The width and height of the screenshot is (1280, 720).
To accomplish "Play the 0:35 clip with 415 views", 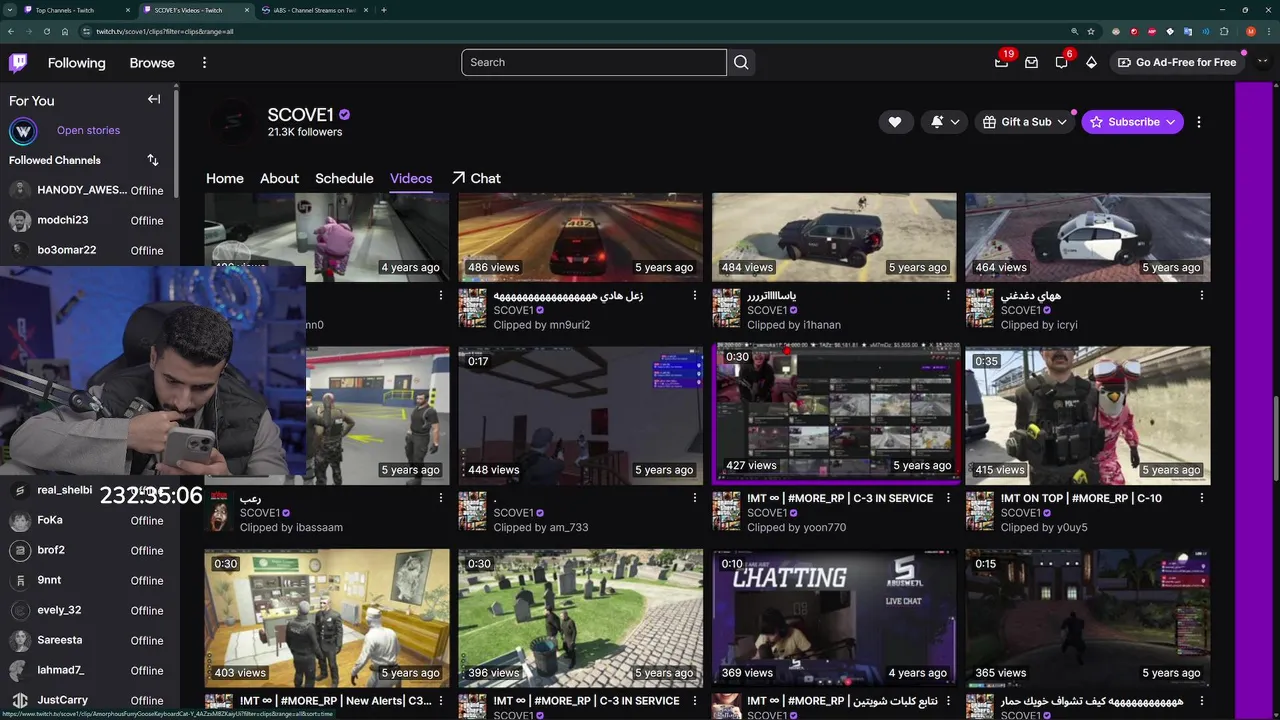I will [1088, 415].
